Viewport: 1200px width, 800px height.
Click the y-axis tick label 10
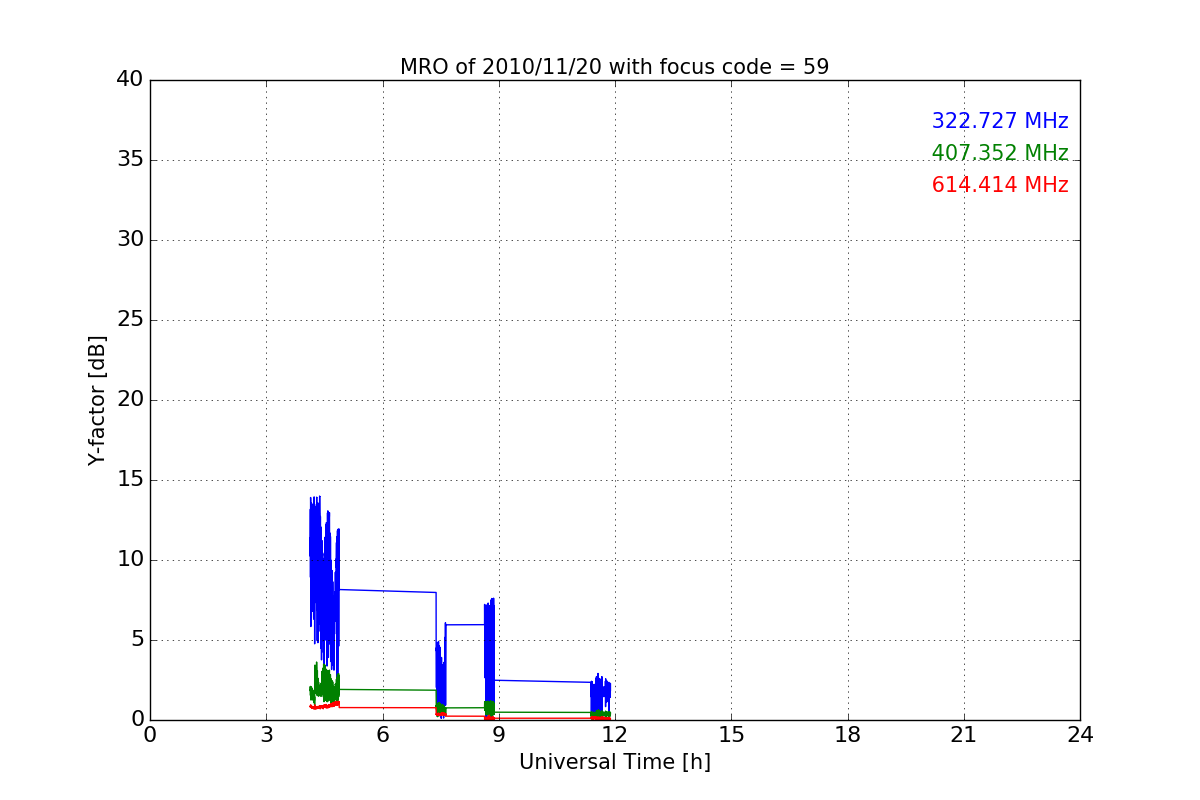point(130,560)
